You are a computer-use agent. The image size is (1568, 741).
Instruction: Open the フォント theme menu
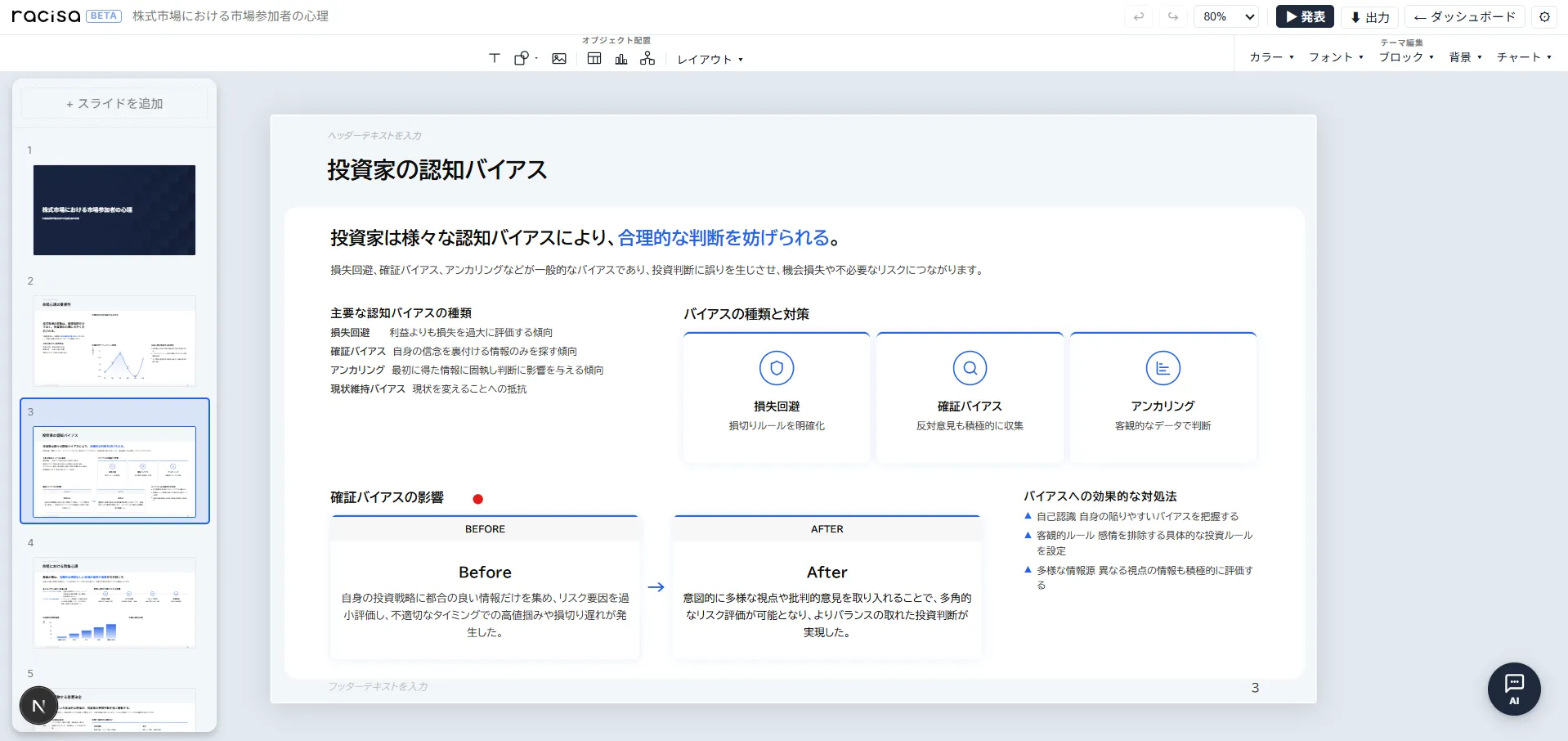coord(1336,56)
